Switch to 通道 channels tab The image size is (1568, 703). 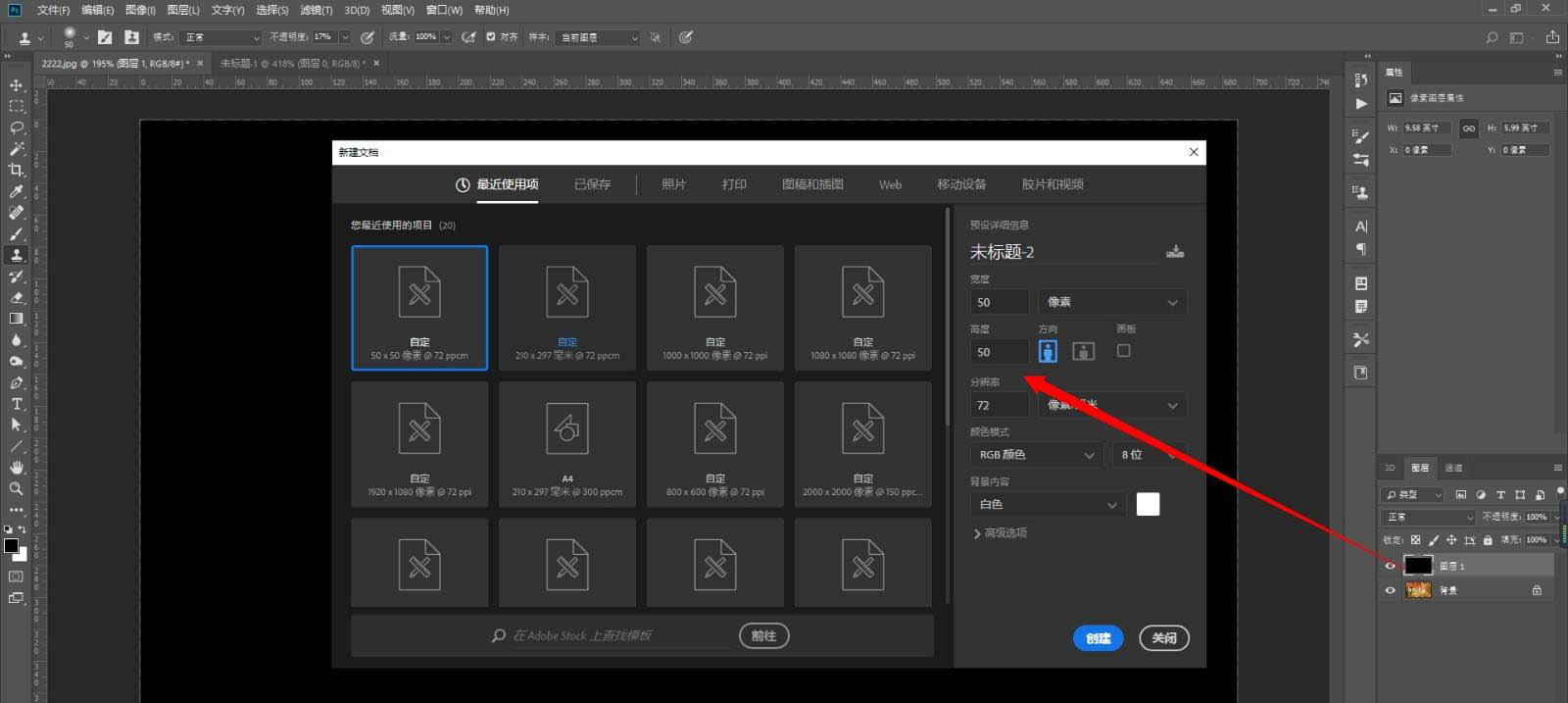pos(1454,468)
